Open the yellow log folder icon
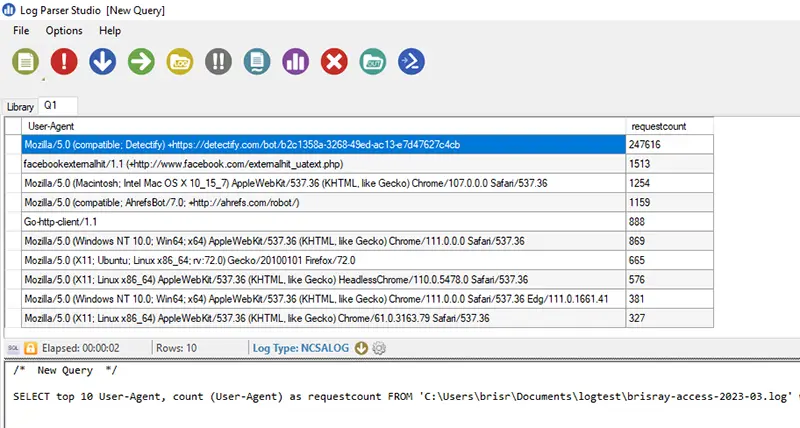Image resolution: width=800 pixels, height=428 pixels. click(x=180, y=62)
